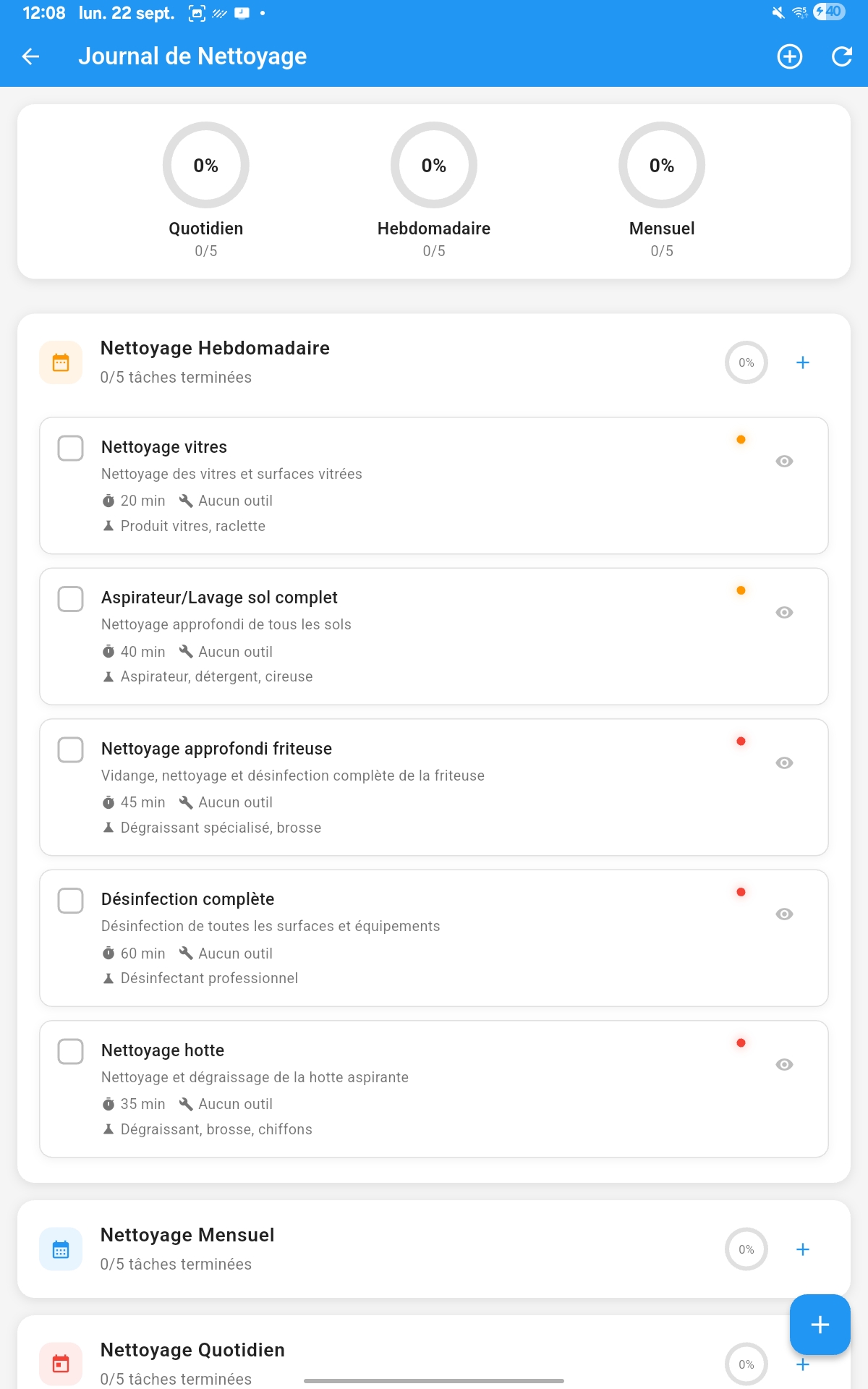The width and height of the screenshot is (868, 1389).
Task: Add task using plus in Nettoyage Mensuel
Action: (x=802, y=1249)
